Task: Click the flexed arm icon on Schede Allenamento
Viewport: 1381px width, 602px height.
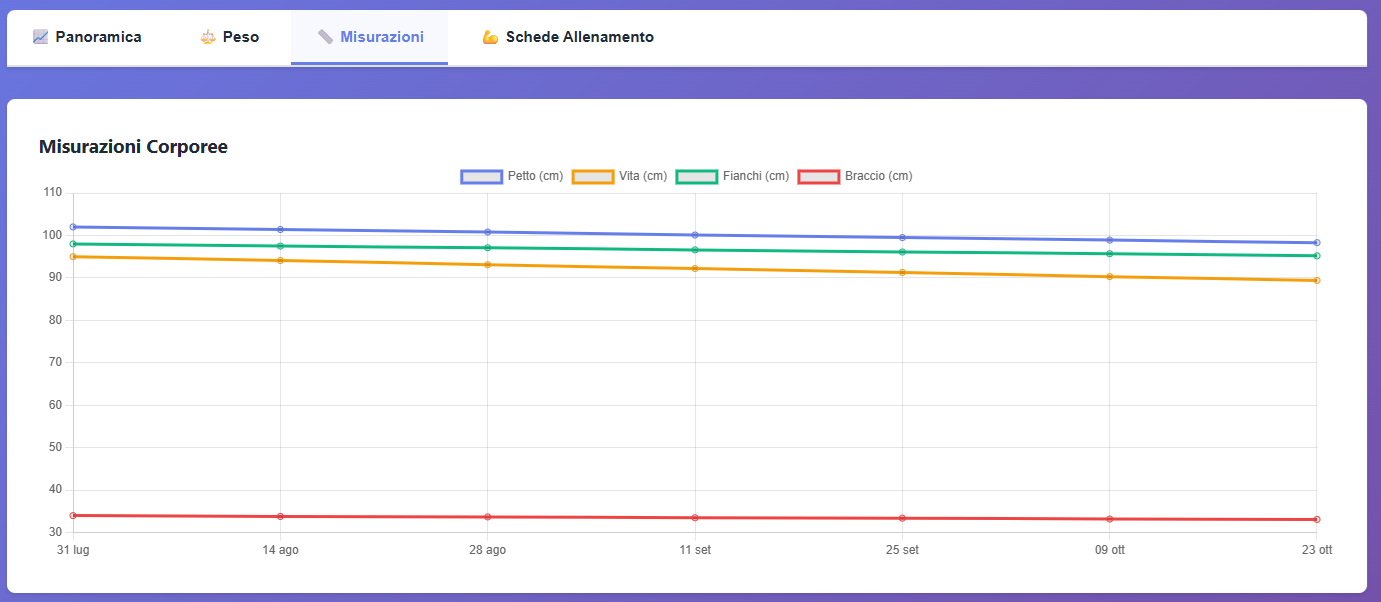Action: [488, 36]
